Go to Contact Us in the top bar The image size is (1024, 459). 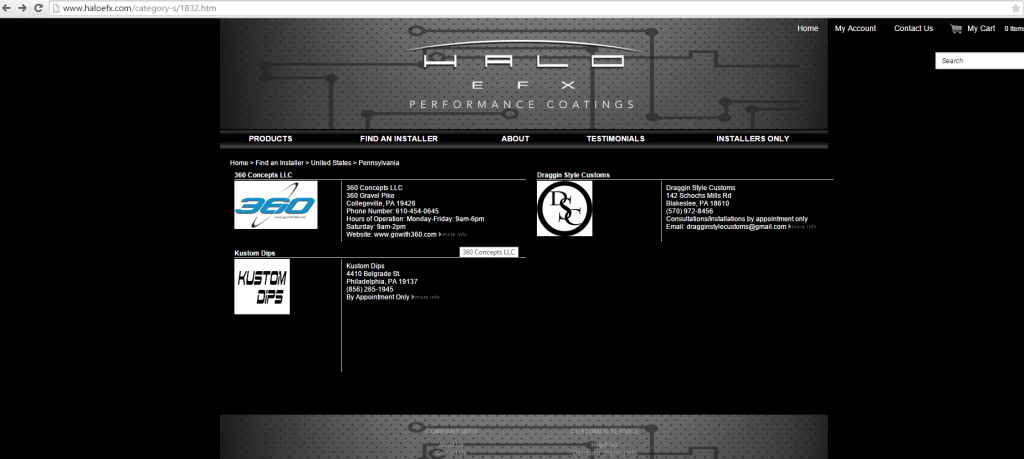point(913,29)
